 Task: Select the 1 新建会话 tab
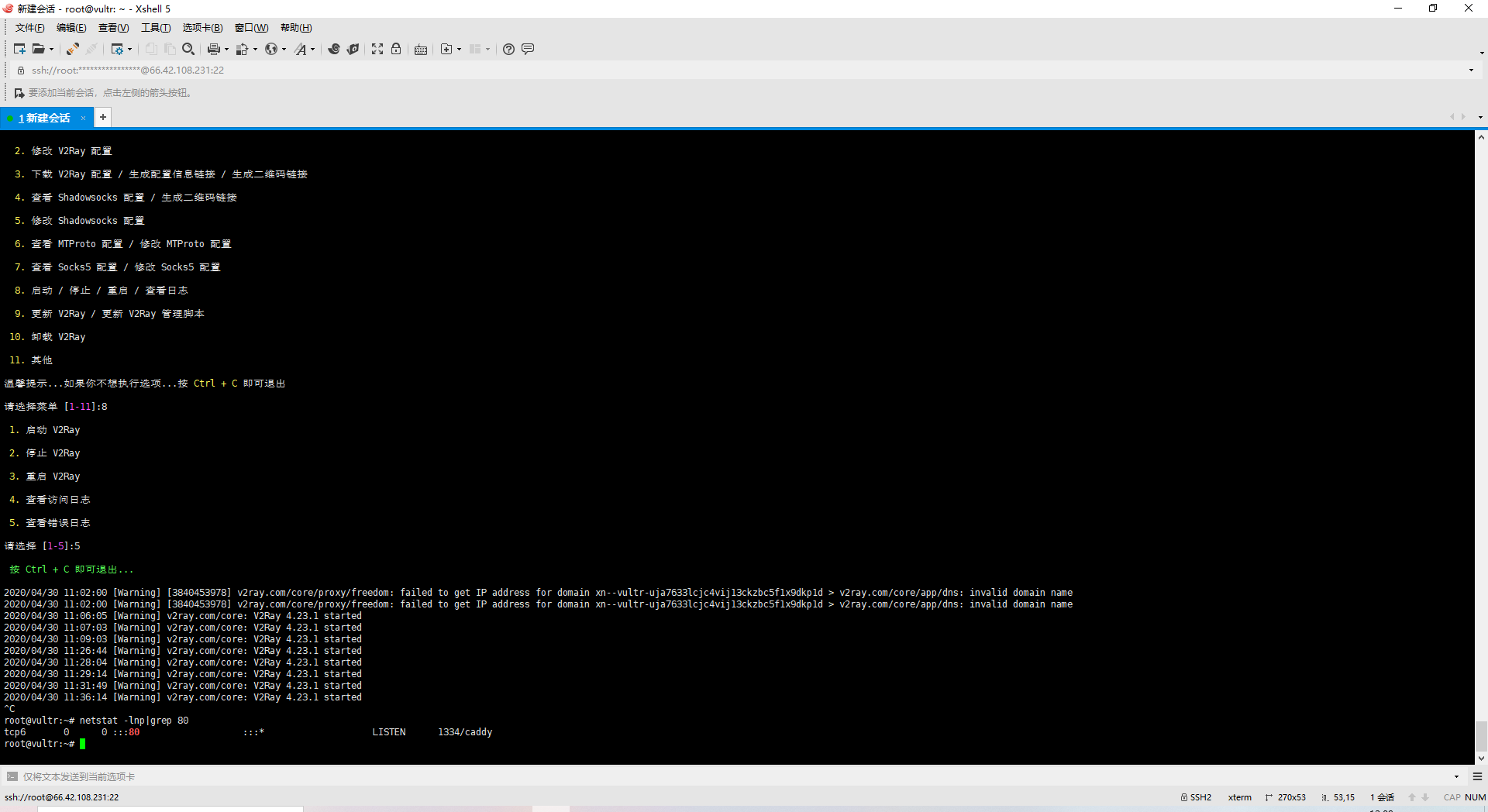click(46, 118)
